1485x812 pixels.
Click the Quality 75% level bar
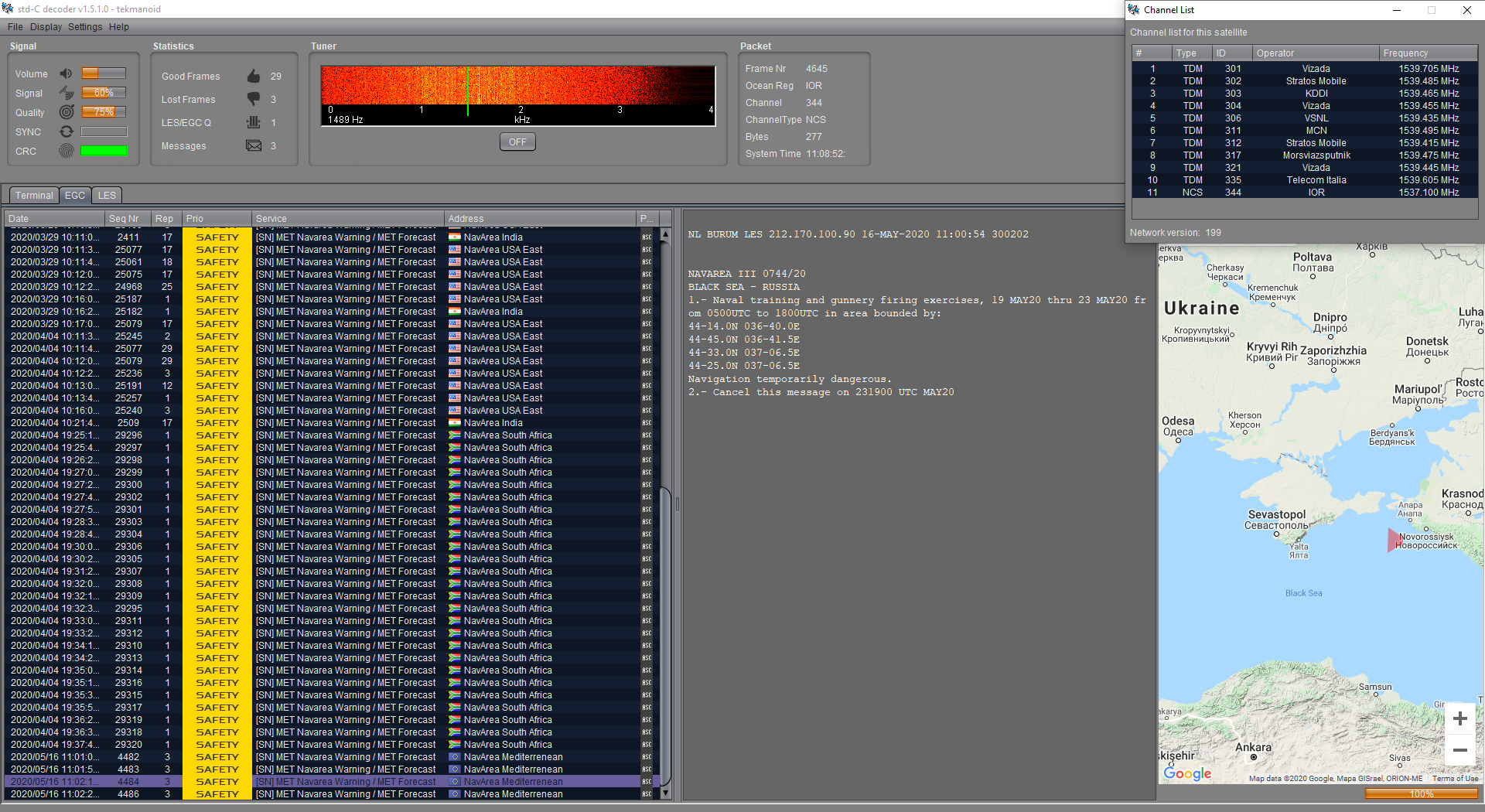pos(104,112)
